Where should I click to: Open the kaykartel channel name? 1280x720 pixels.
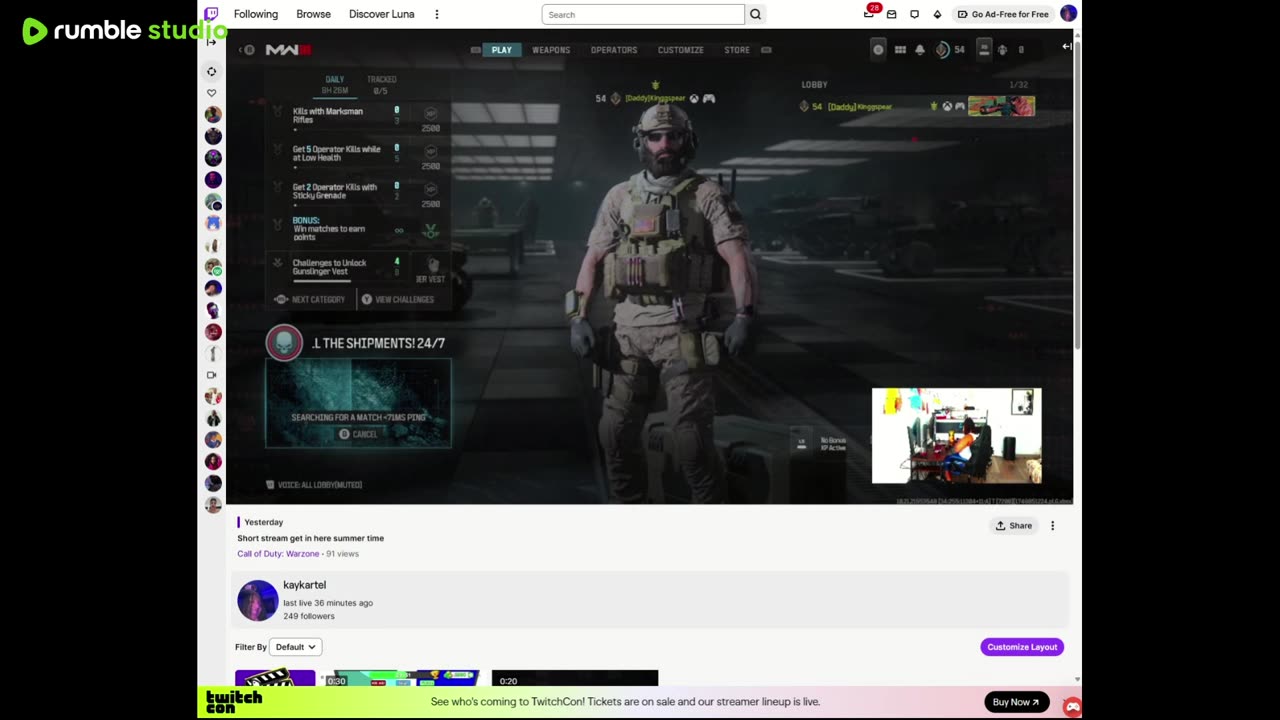click(304, 585)
